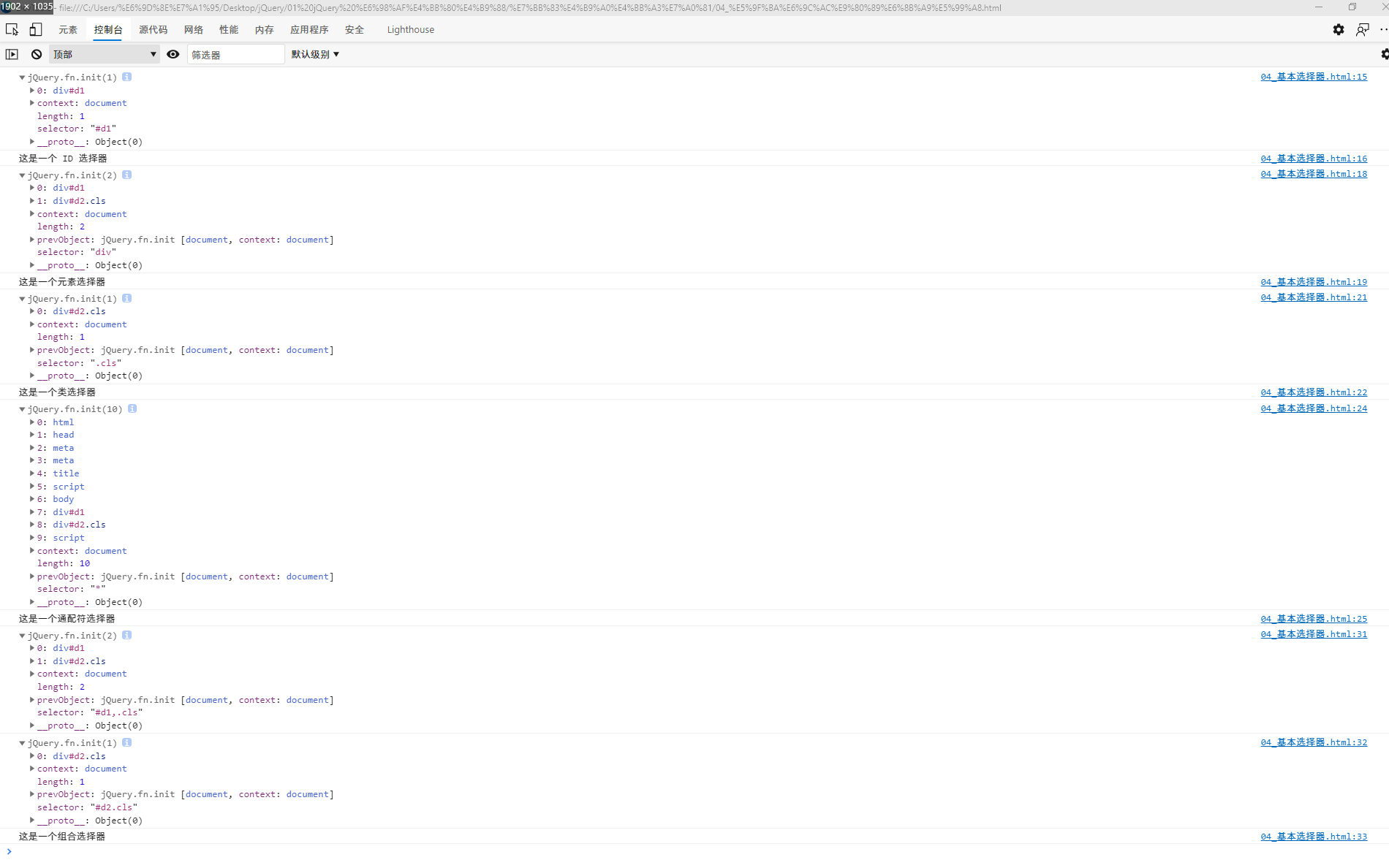The width and height of the screenshot is (1389, 868).
Task: Collapse the jQuery.fn.init(10) object
Action: tap(22, 409)
